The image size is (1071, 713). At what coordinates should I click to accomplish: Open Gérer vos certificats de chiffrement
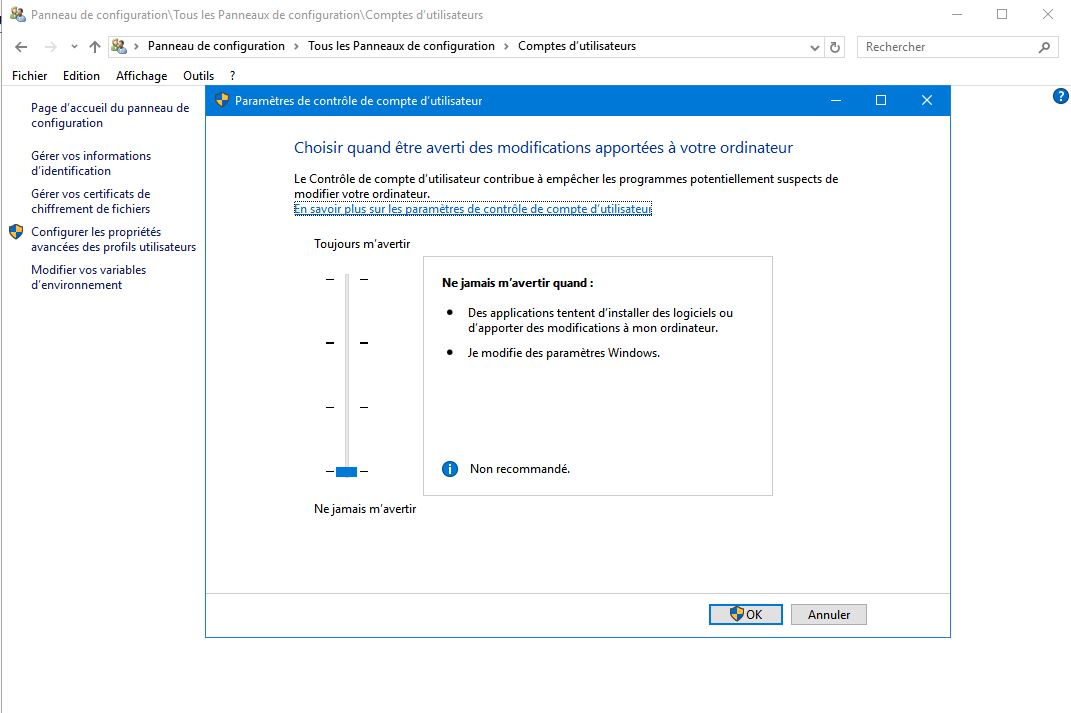(x=90, y=201)
